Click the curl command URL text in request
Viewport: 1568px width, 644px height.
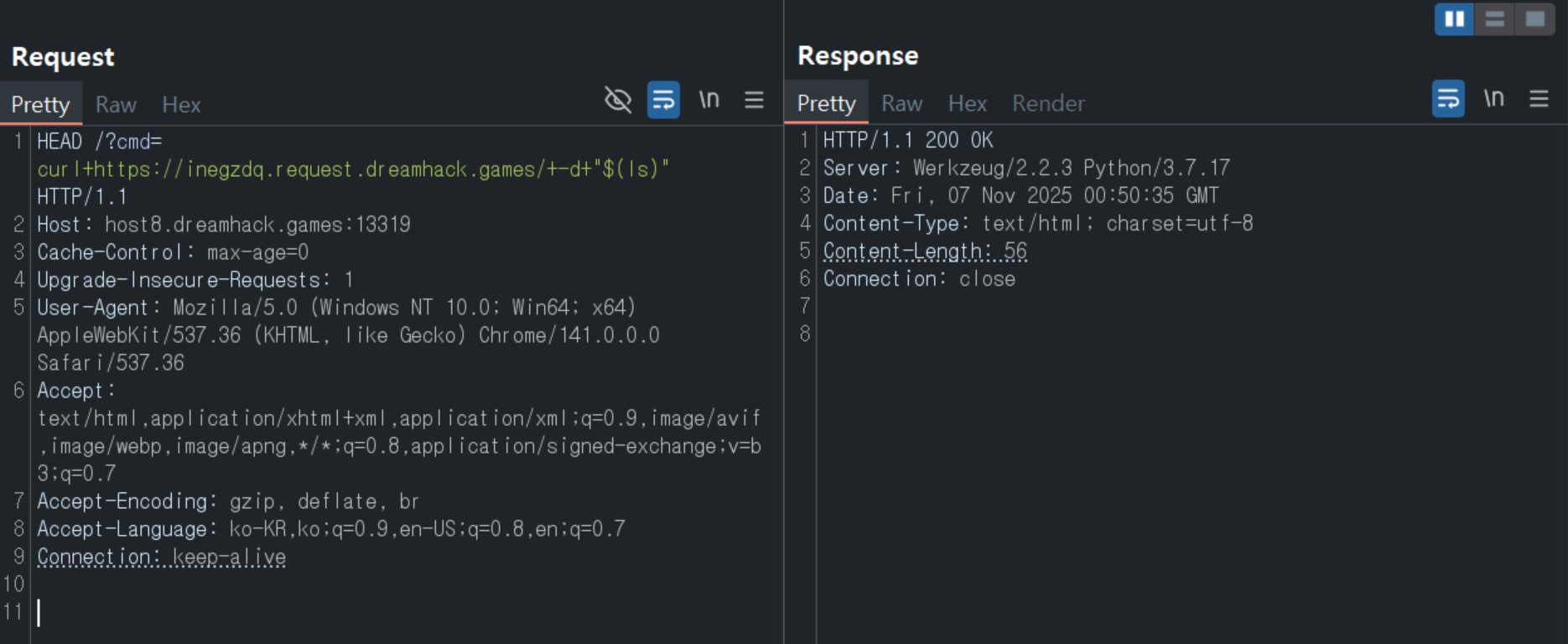[352, 169]
